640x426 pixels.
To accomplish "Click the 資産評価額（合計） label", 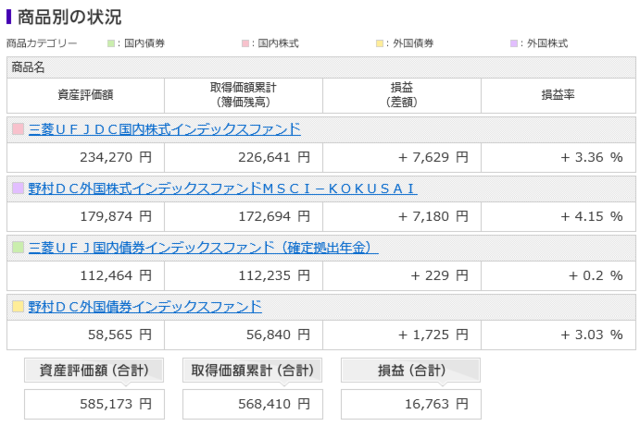I will [94, 371].
